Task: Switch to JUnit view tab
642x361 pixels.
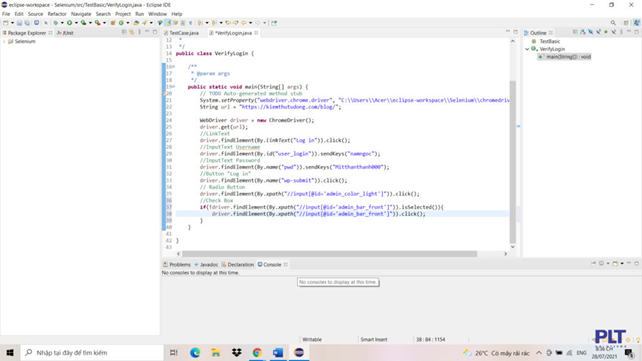Action: 65,33
